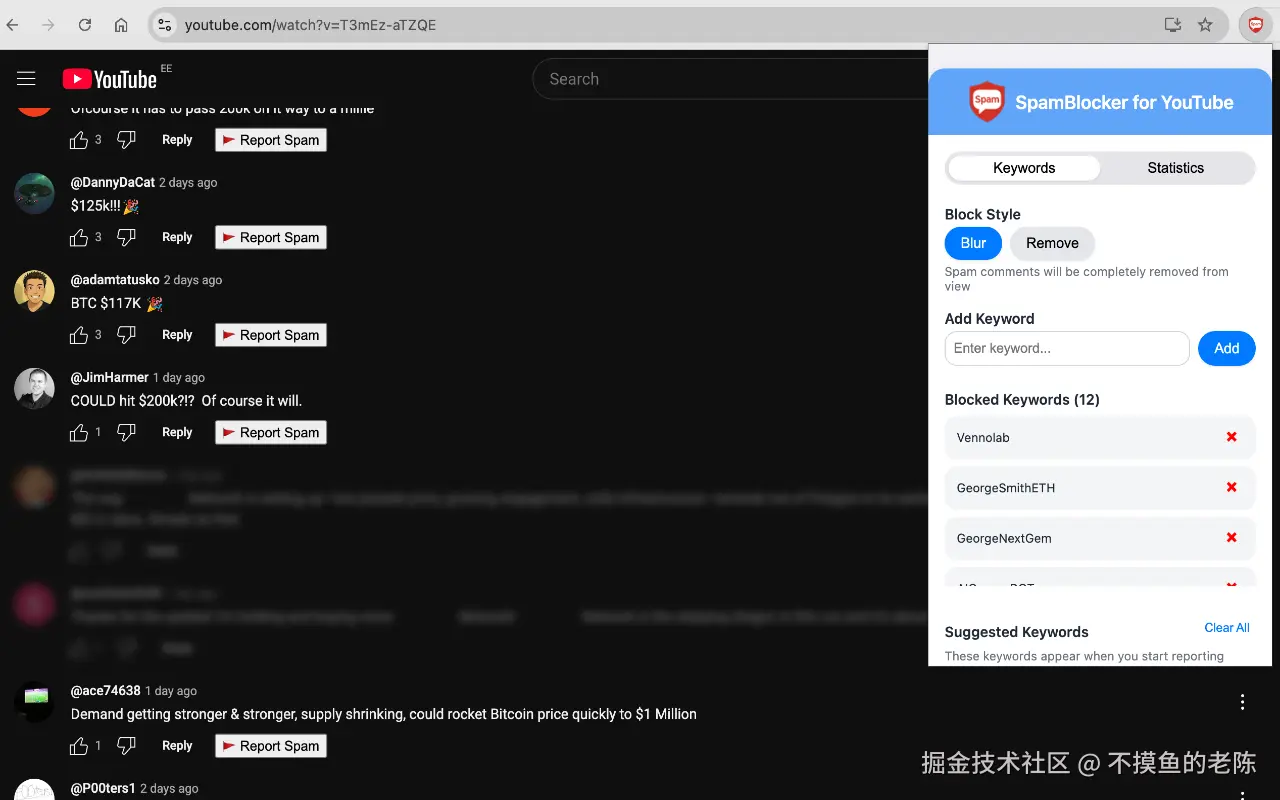Report Spam on @ace74638's comment
The width and height of the screenshot is (1280, 800).
point(271,746)
